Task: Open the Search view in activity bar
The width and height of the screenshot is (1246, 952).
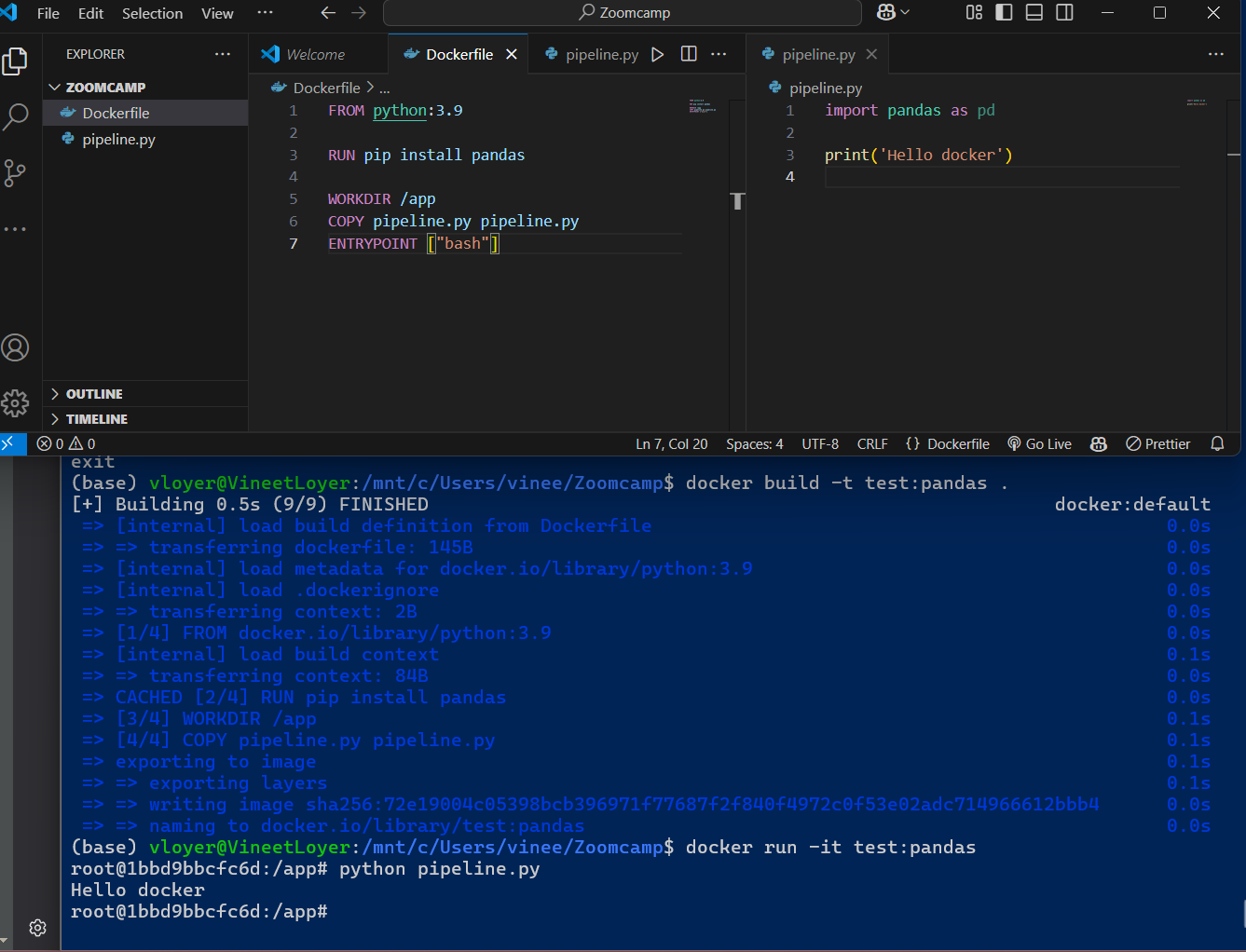Action: [x=16, y=116]
